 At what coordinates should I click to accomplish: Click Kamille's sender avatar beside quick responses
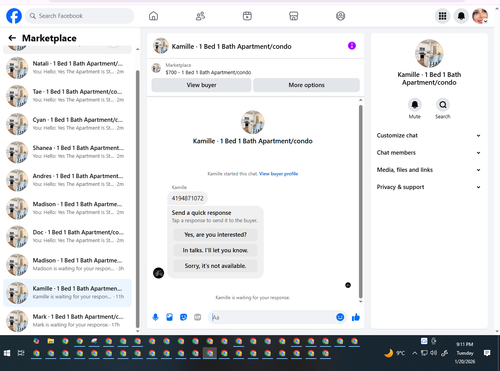(158, 273)
